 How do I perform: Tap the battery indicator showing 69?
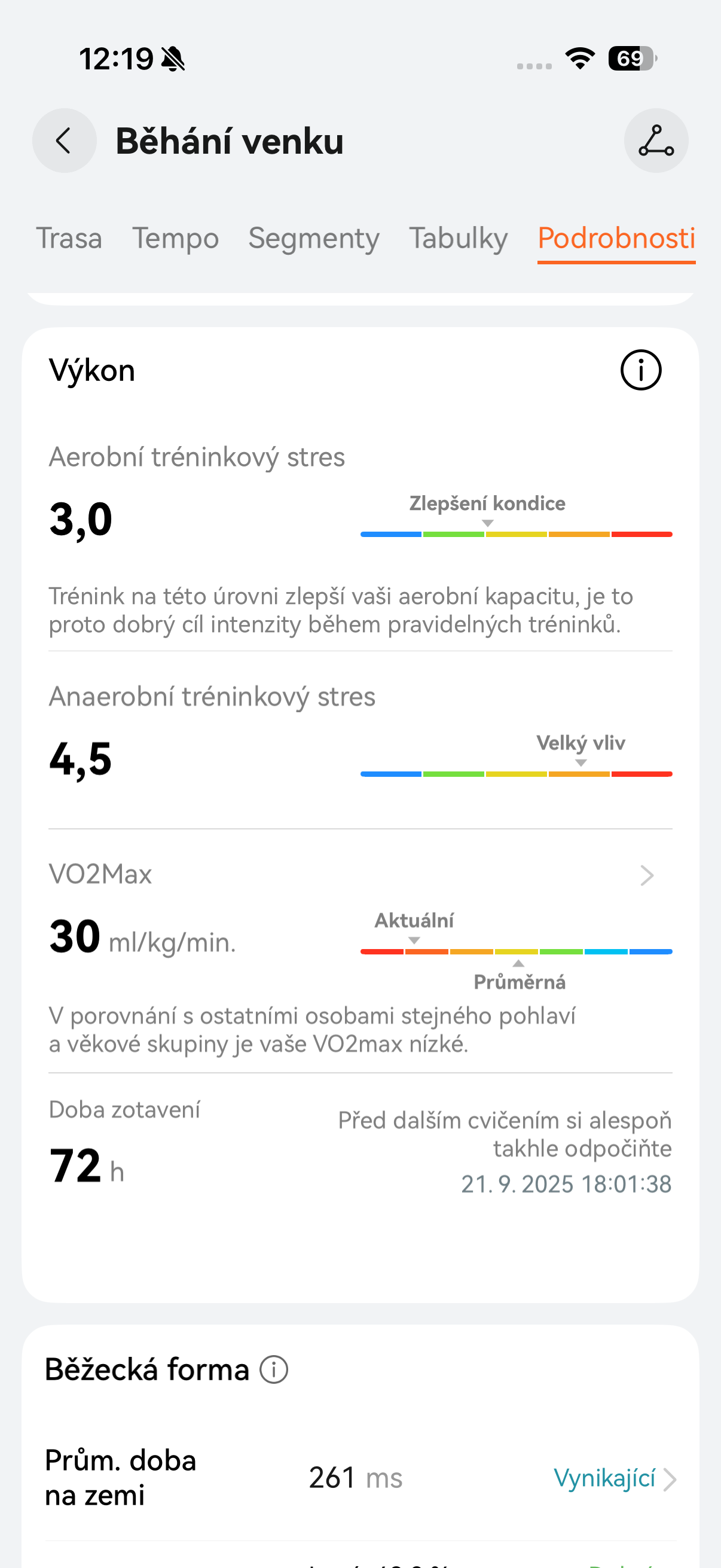(x=630, y=58)
